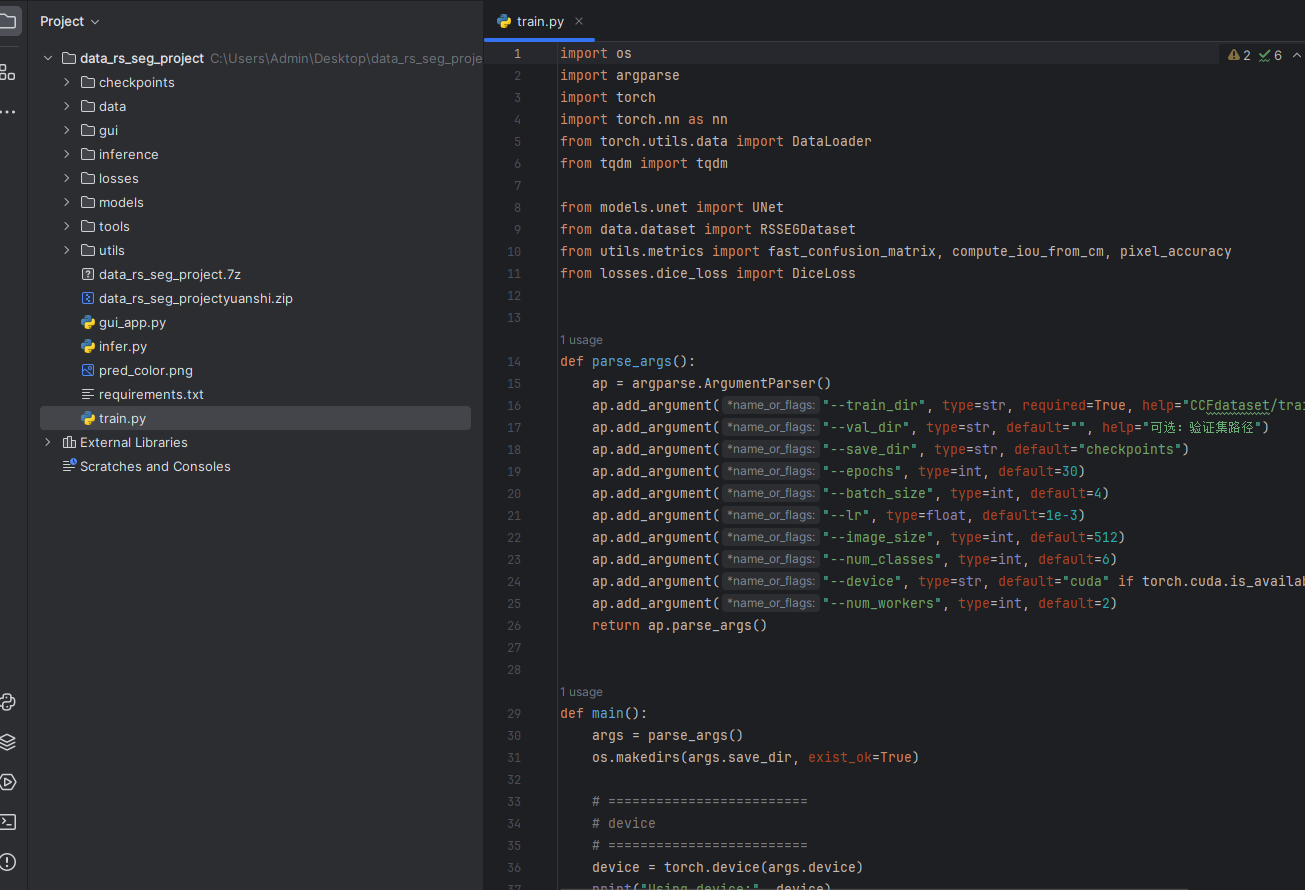Screen dimensions: 1305x890
Task: Click the "--batch_size" argument string
Action: (878, 494)
